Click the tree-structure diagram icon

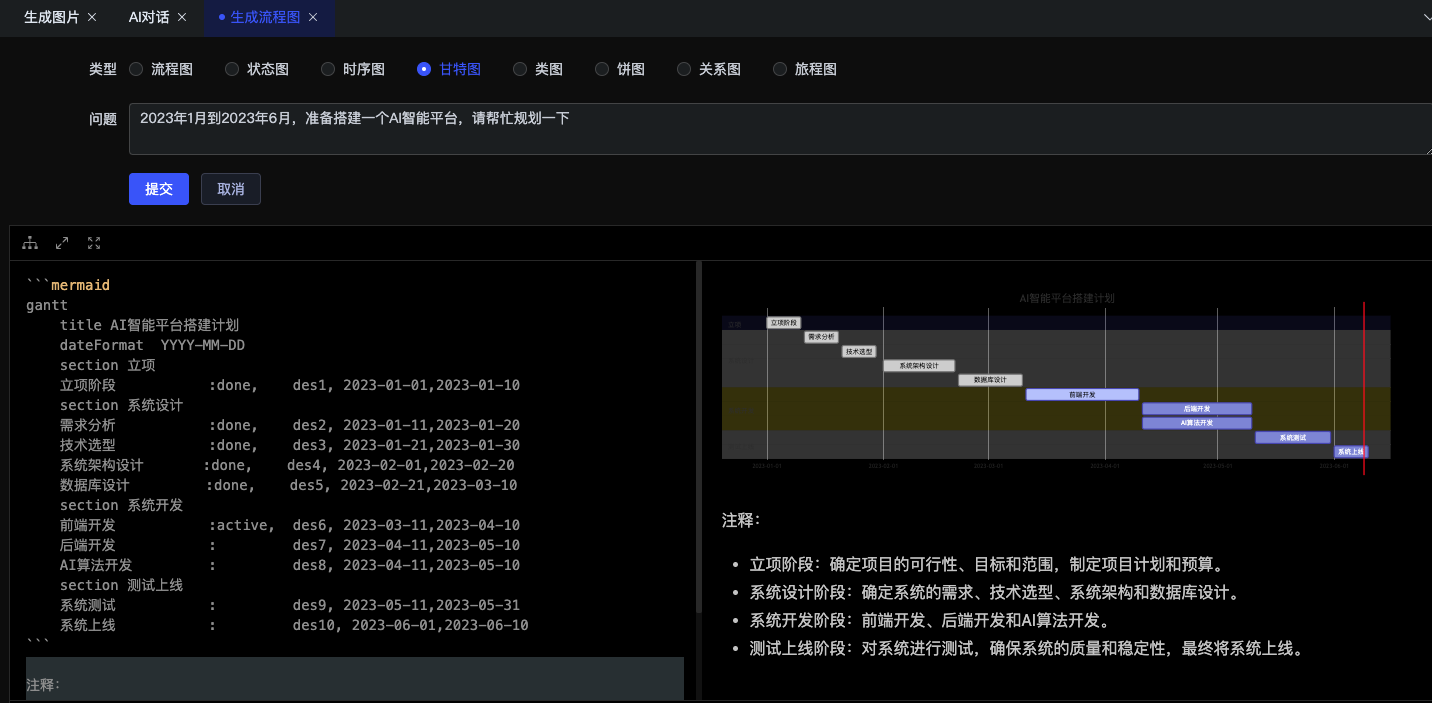tap(30, 243)
